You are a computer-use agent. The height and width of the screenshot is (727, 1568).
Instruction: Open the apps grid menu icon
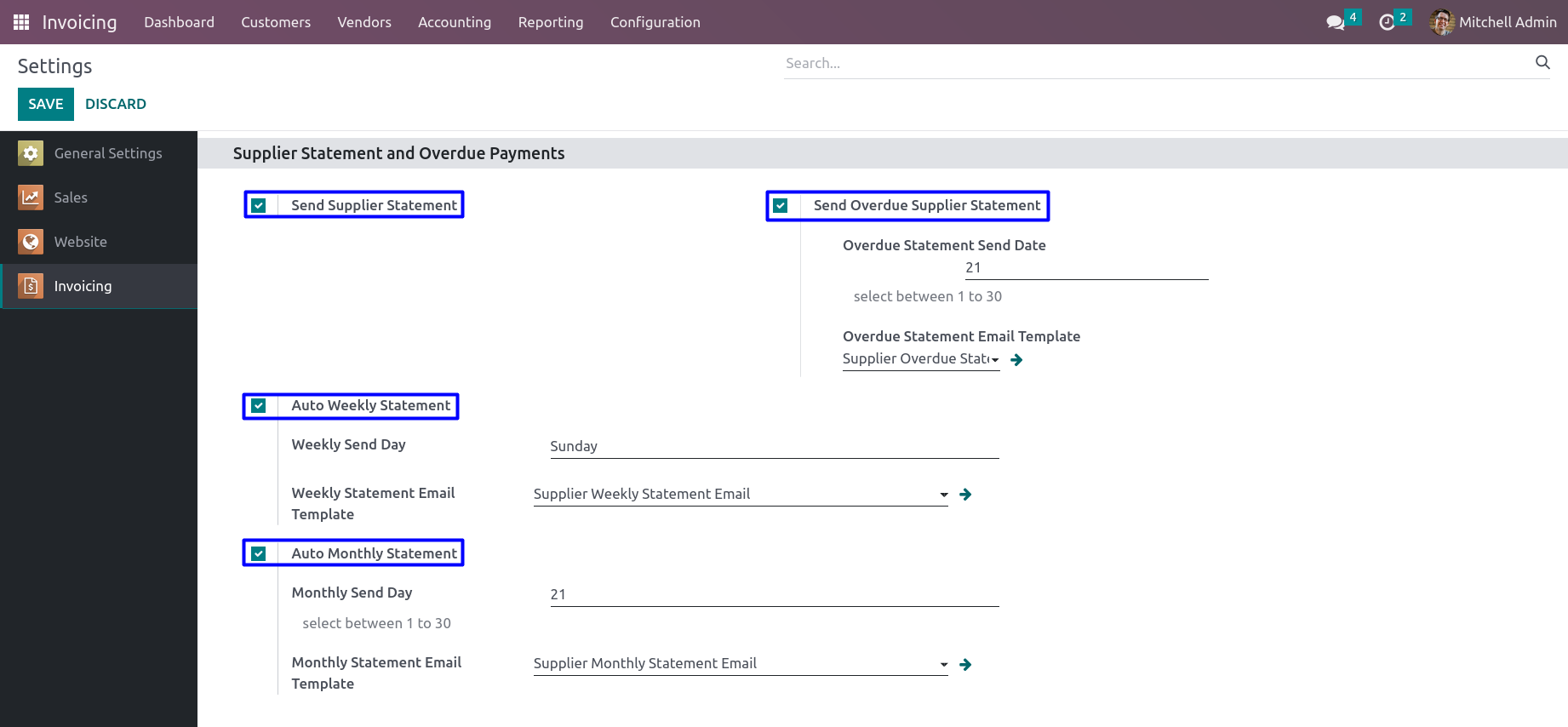[x=21, y=22]
